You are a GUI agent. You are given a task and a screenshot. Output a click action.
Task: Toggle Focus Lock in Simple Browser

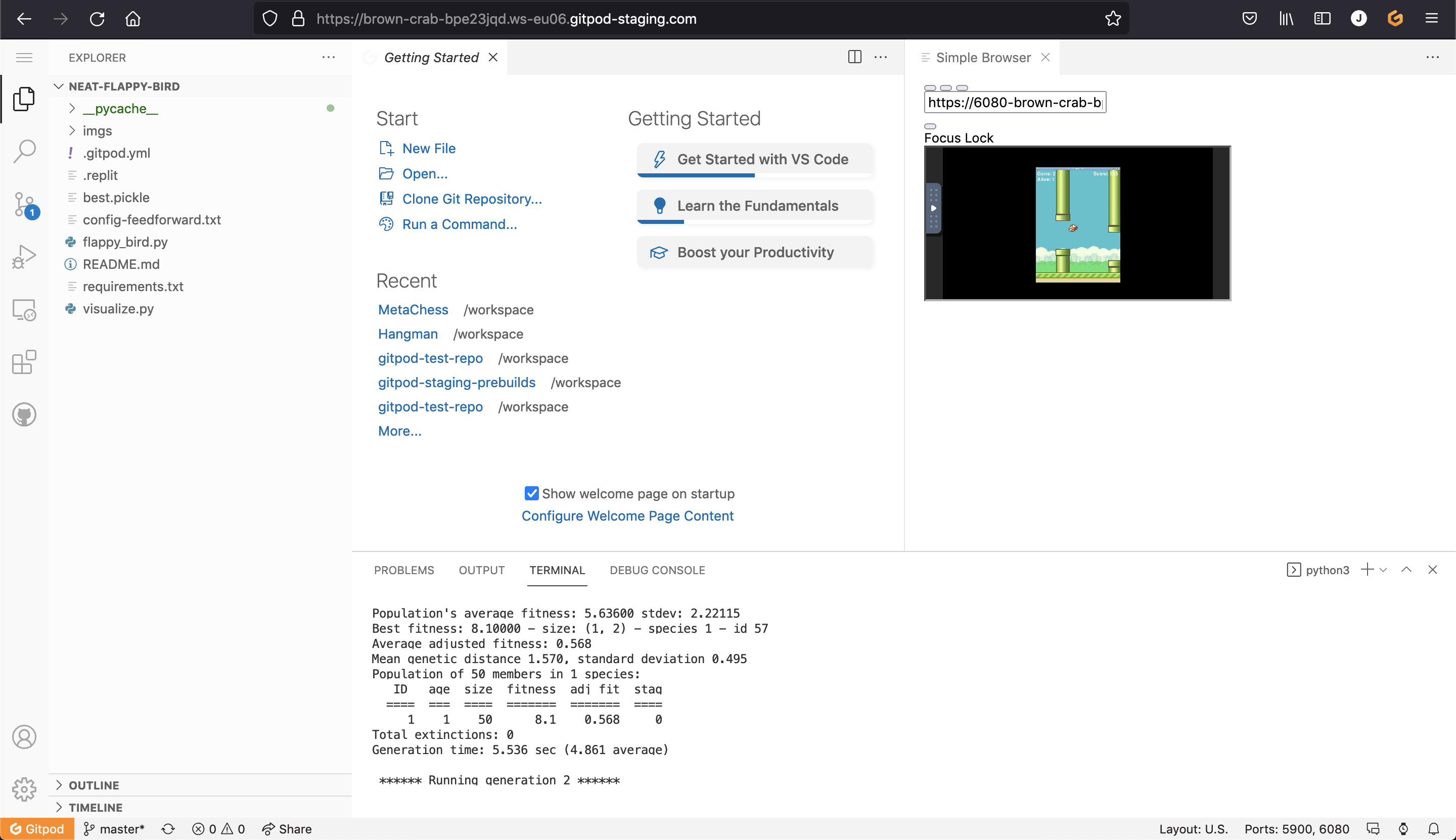point(930,126)
